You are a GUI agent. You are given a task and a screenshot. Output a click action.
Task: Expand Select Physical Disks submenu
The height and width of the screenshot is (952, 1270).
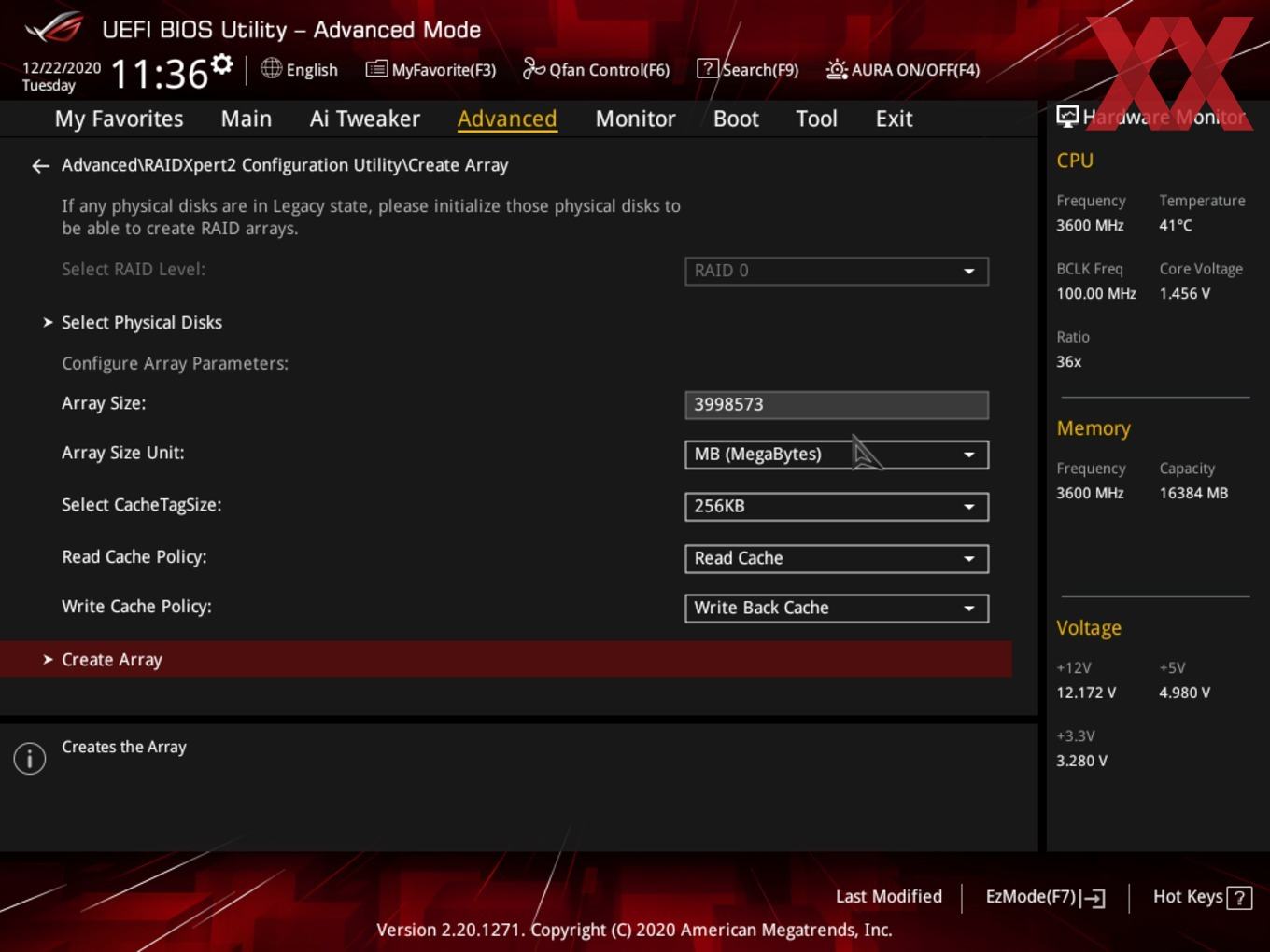pos(142,323)
